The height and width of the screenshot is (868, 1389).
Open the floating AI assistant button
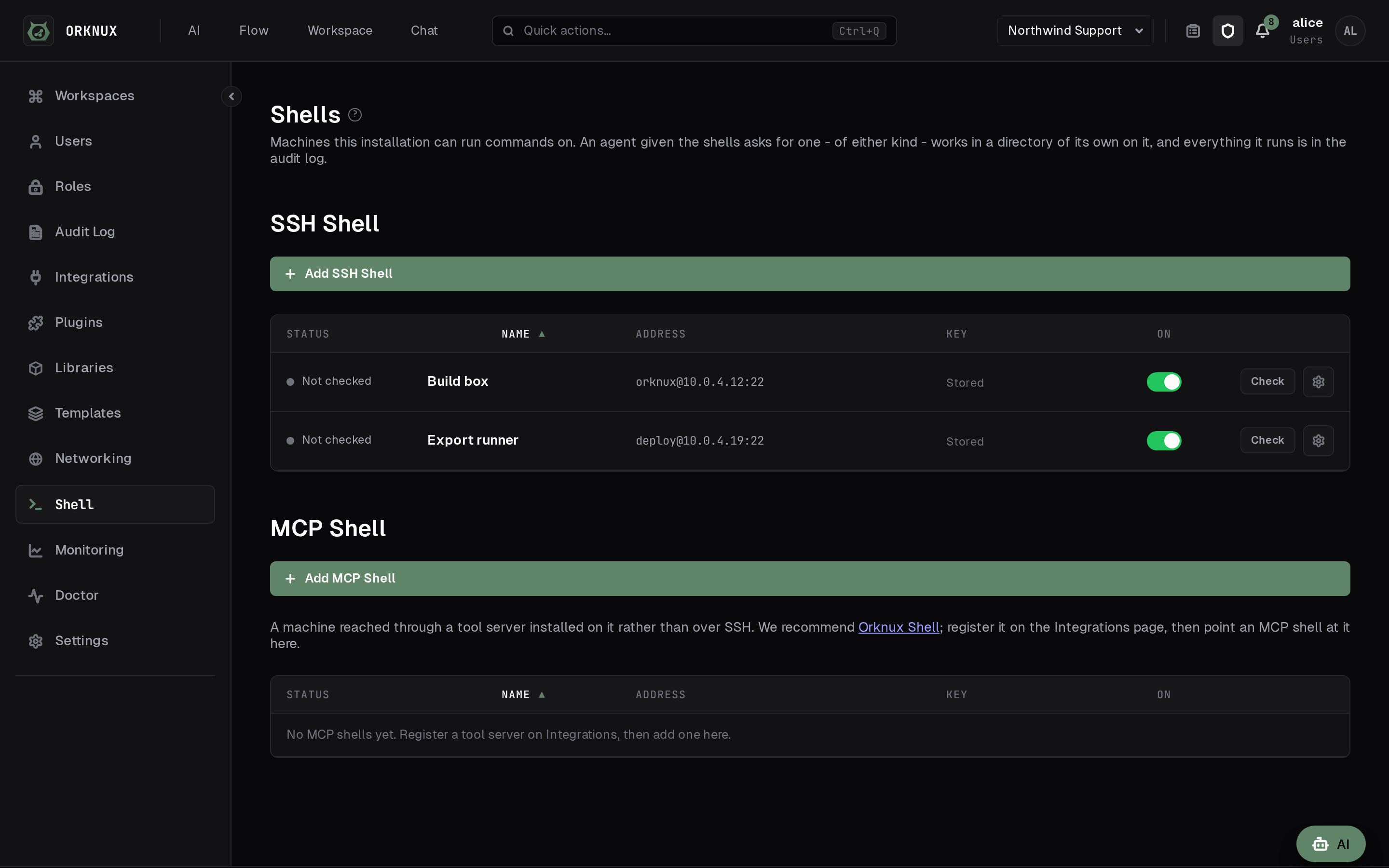(1331, 844)
